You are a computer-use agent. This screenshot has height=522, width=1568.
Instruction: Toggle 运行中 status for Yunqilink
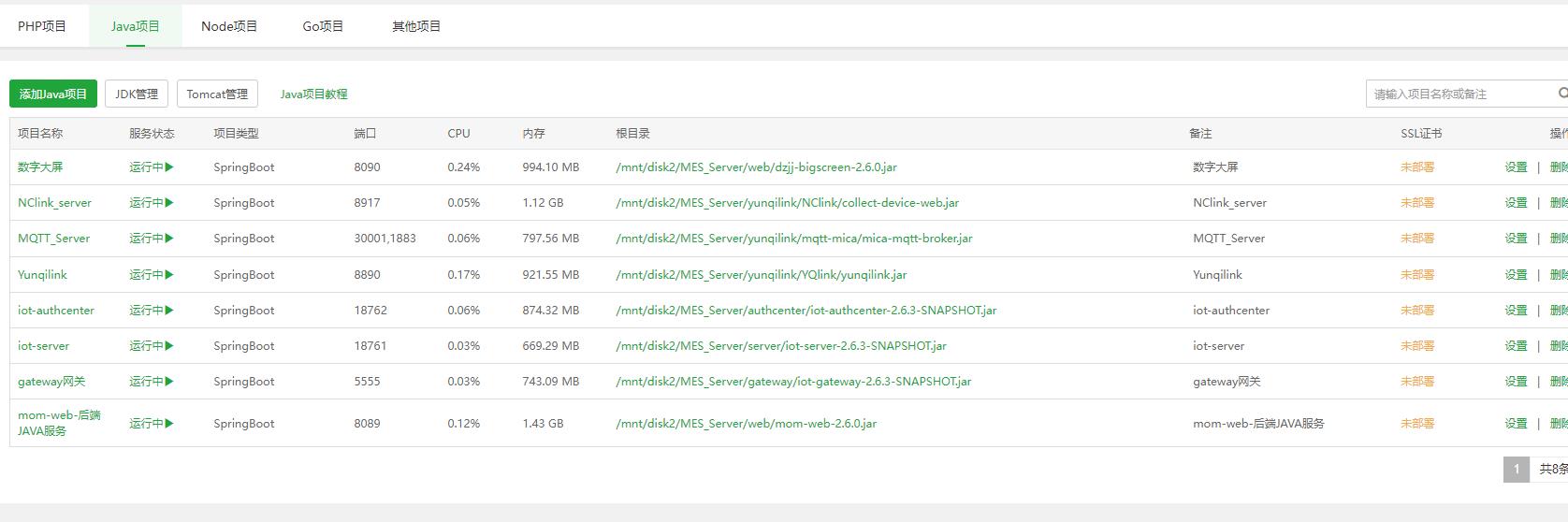[x=152, y=274]
